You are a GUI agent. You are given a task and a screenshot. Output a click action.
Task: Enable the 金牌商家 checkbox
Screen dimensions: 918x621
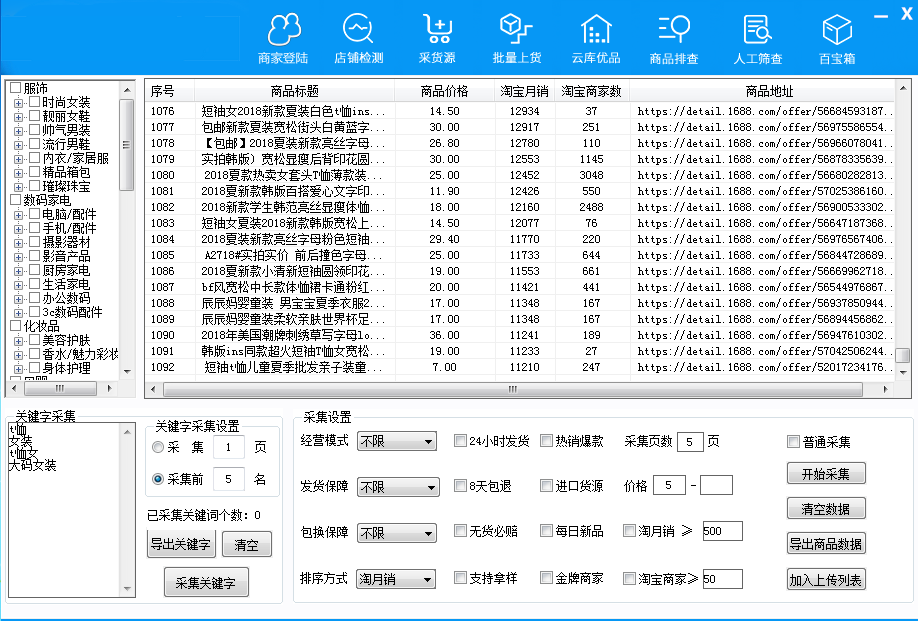(x=546, y=578)
